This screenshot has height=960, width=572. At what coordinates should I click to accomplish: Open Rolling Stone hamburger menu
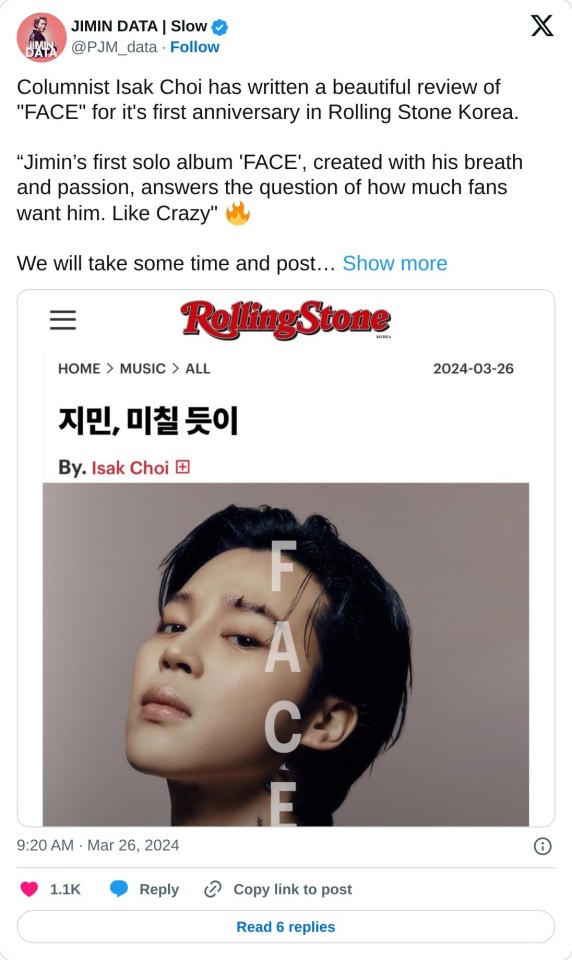(63, 320)
